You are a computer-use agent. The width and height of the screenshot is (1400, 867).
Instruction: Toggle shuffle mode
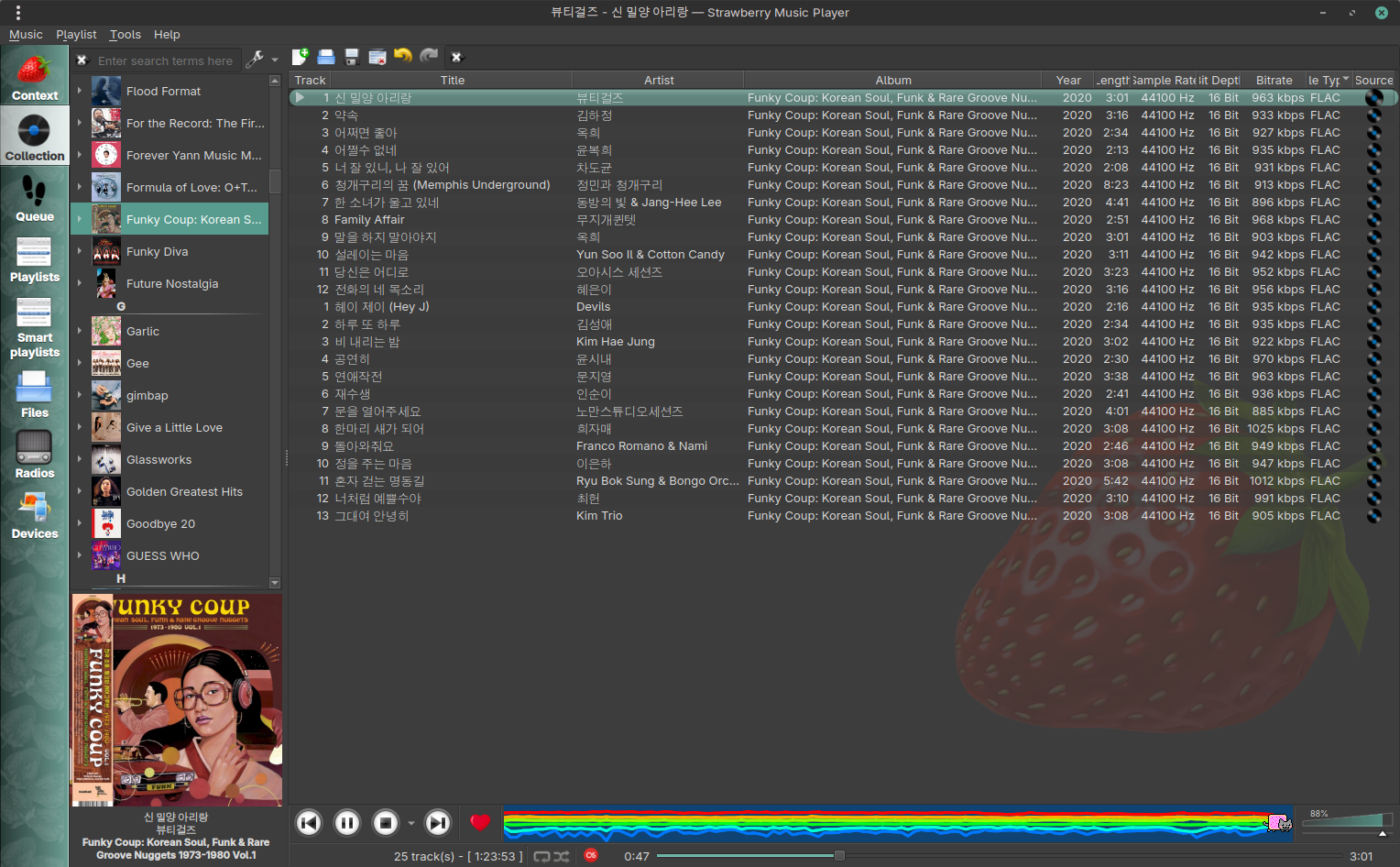point(562,856)
